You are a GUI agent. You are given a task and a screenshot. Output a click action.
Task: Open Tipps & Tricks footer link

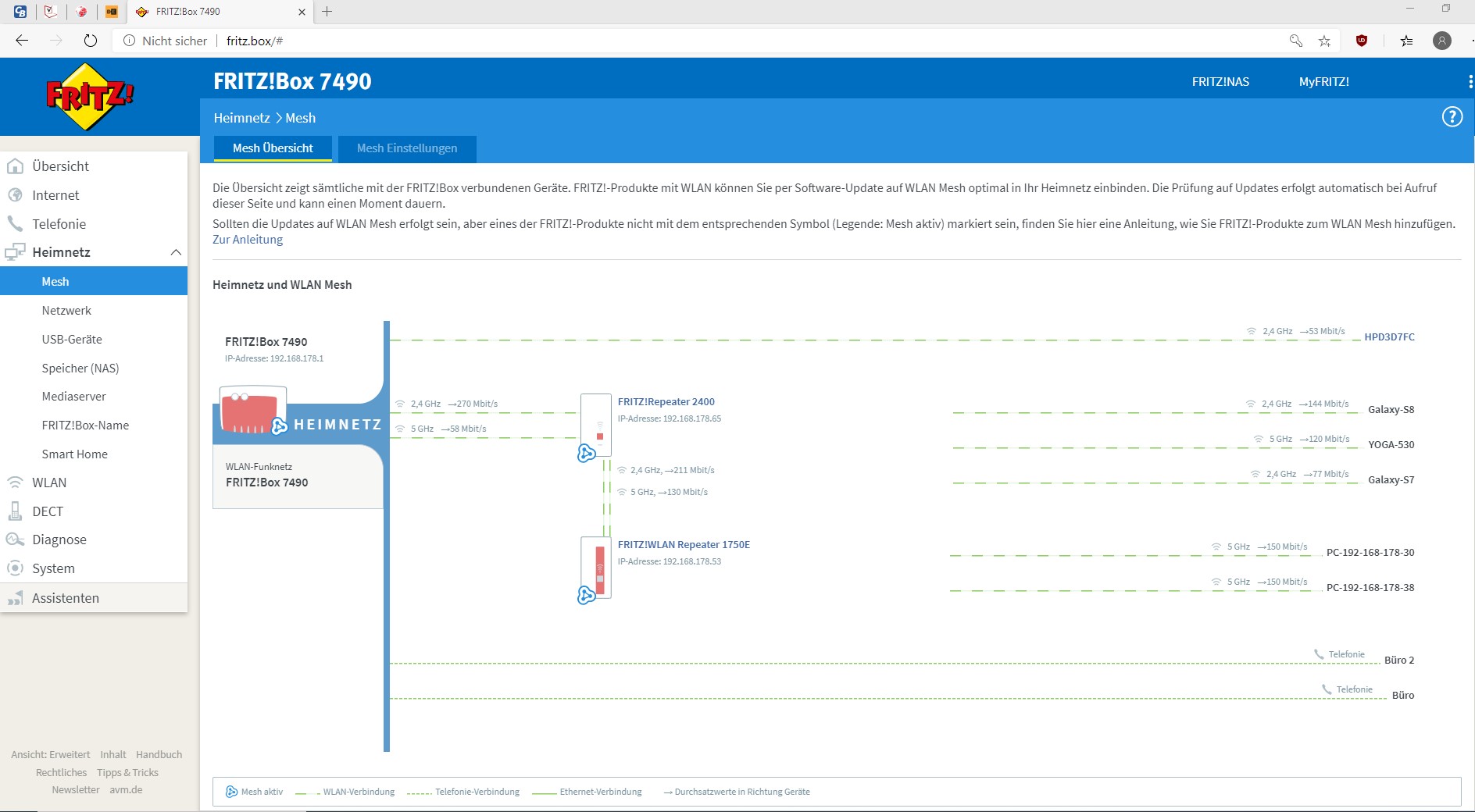tap(127, 773)
